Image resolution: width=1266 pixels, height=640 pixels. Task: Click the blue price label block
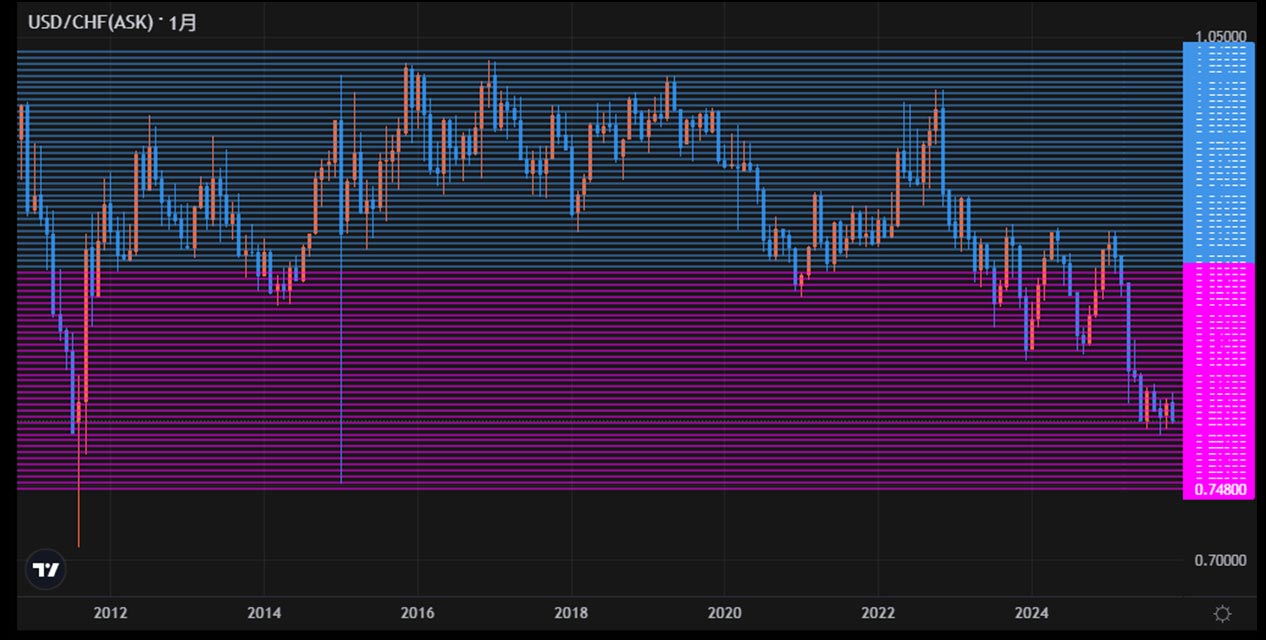click(x=1218, y=150)
